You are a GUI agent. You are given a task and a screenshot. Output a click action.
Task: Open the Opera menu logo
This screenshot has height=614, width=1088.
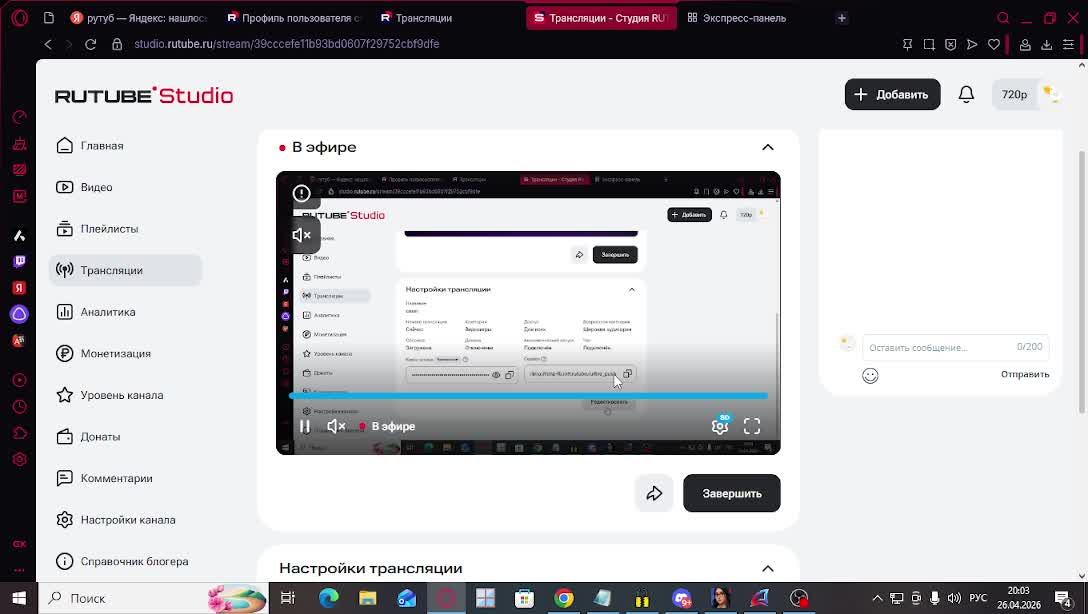click(19, 18)
